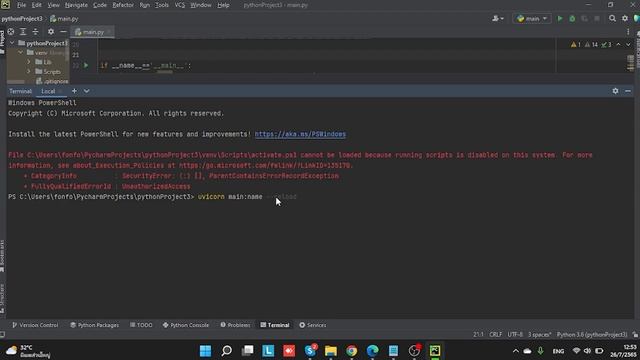Screen dimensions: 640x360
Task: Go to next highlighted error
Action: (x=628, y=44)
